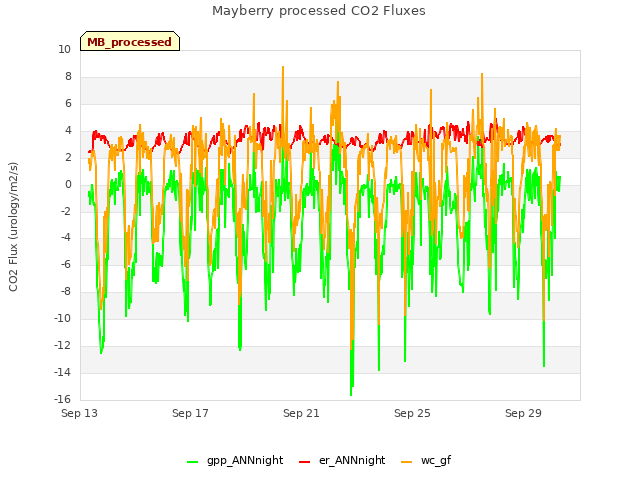Select the MB_processed tab

coord(130,41)
